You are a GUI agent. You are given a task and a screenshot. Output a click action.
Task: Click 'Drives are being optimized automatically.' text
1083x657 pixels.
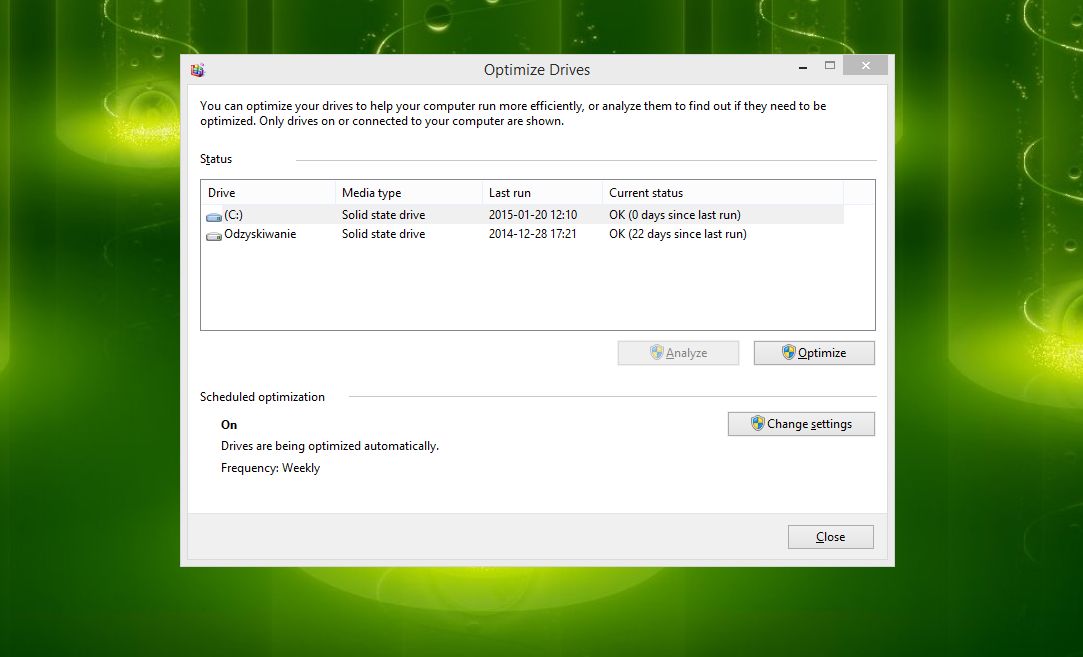(329, 446)
